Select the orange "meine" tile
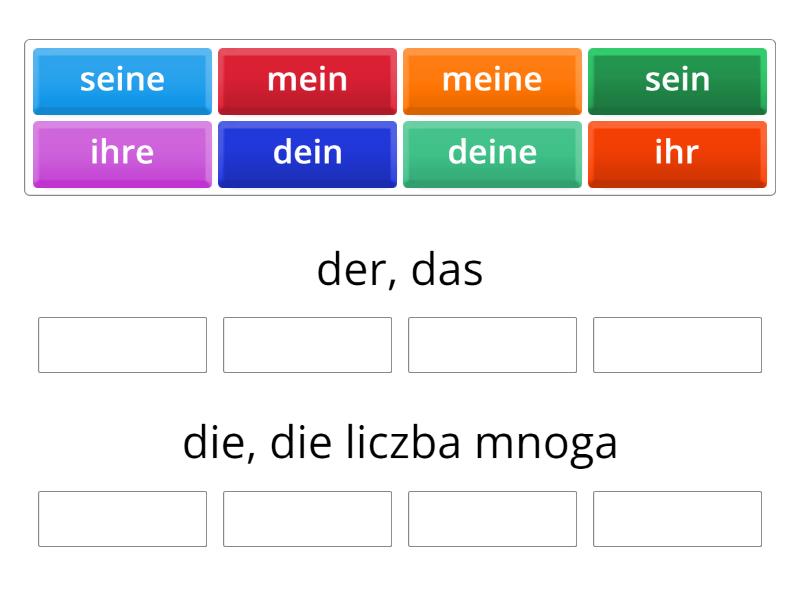 (492, 81)
